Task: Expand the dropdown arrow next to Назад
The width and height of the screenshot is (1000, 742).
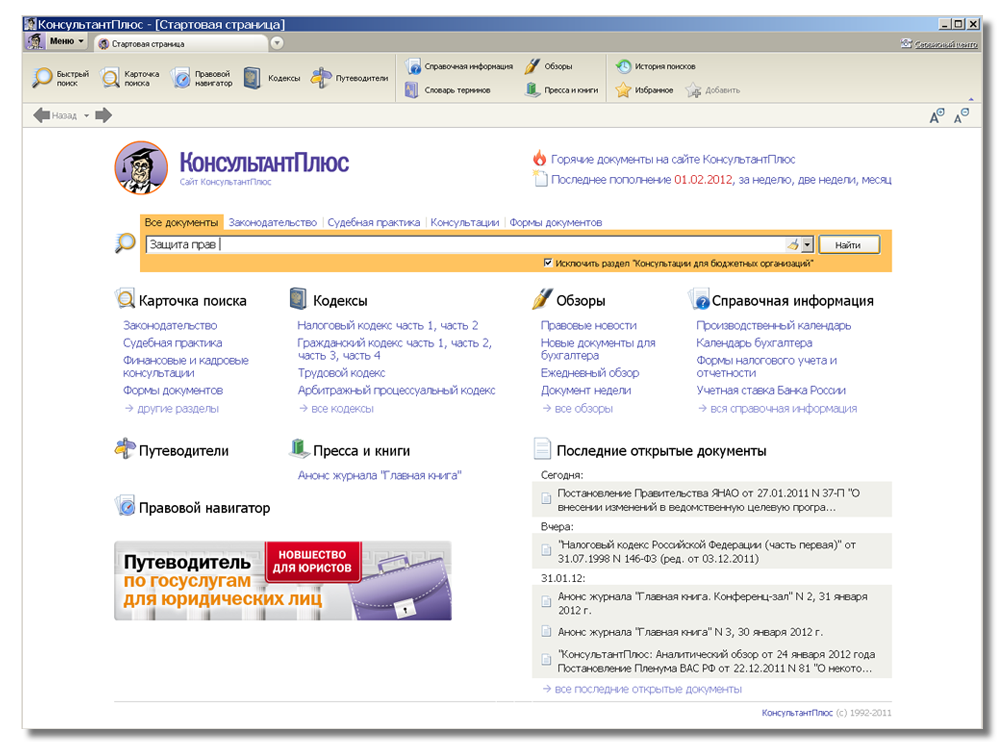Action: pos(86,116)
